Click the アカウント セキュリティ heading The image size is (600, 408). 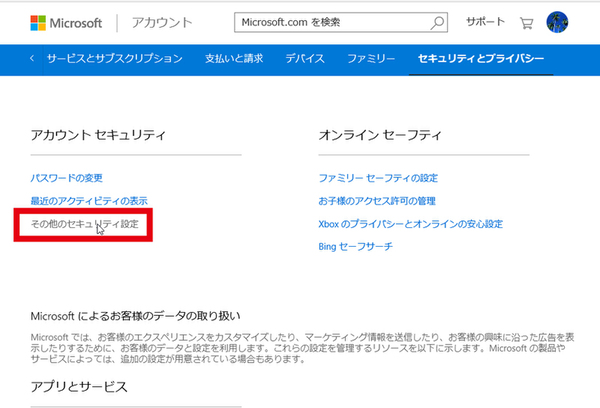pyautogui.click(x=98, y=135)
